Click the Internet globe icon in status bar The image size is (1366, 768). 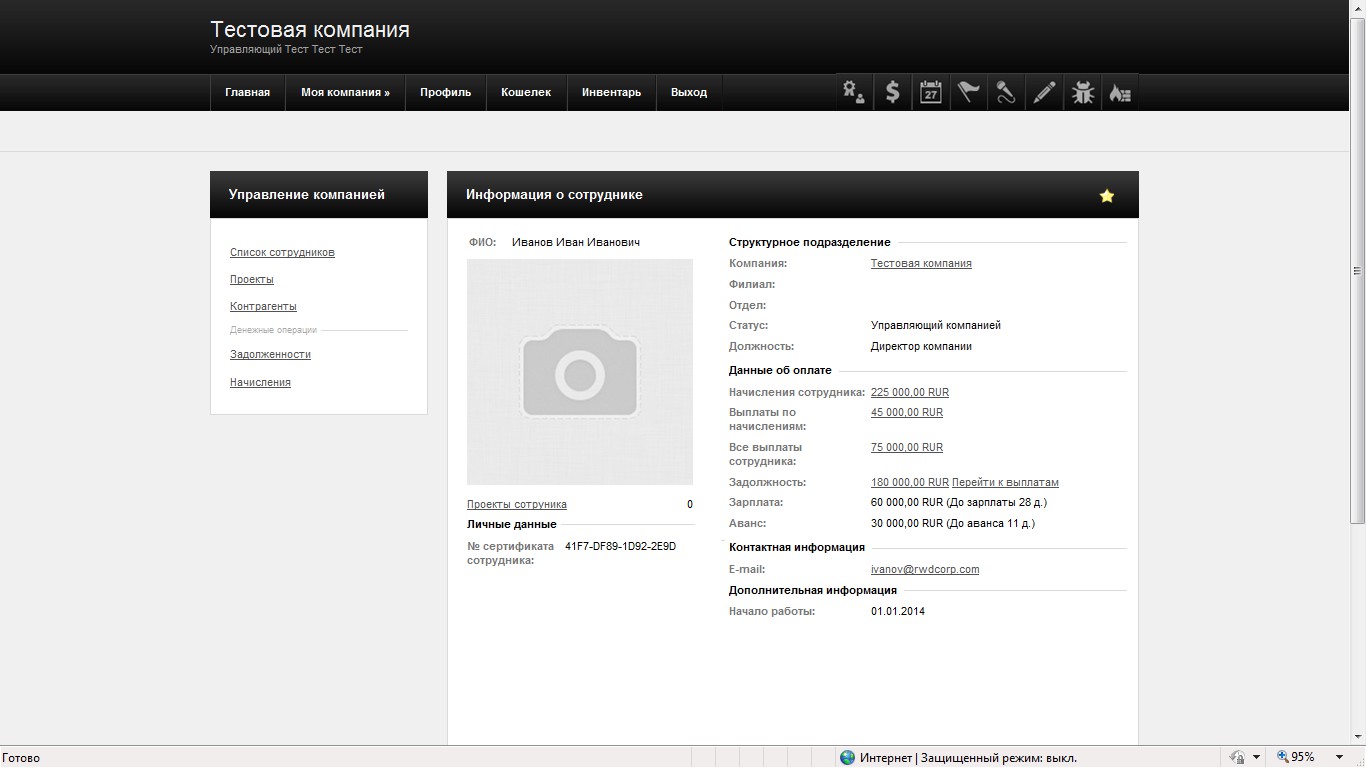(x=847, y=757)
